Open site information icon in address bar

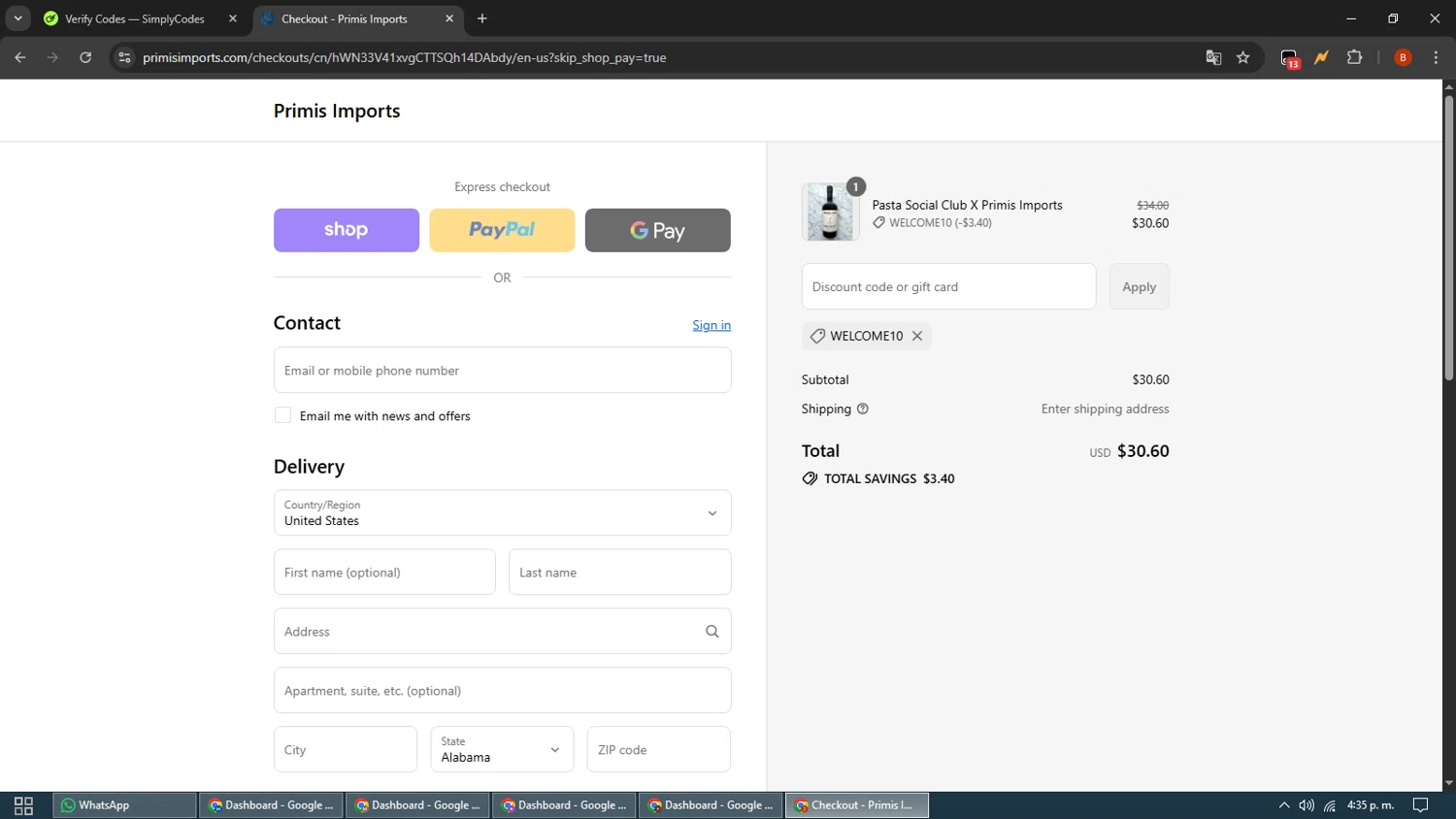124,57
